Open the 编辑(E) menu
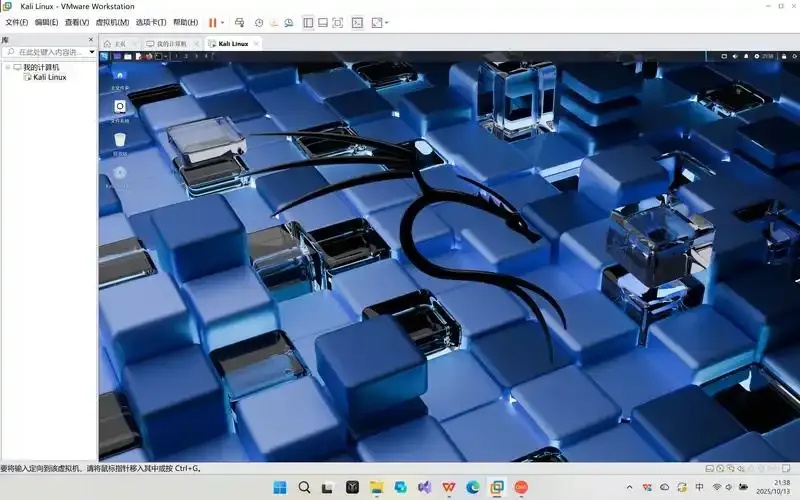 click(x=46, y=22)
